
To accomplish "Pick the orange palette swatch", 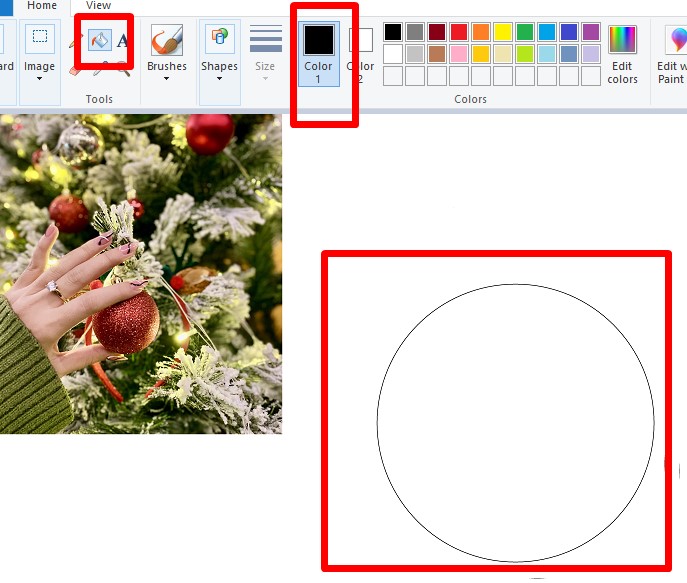I will click(x=481, y=32).
